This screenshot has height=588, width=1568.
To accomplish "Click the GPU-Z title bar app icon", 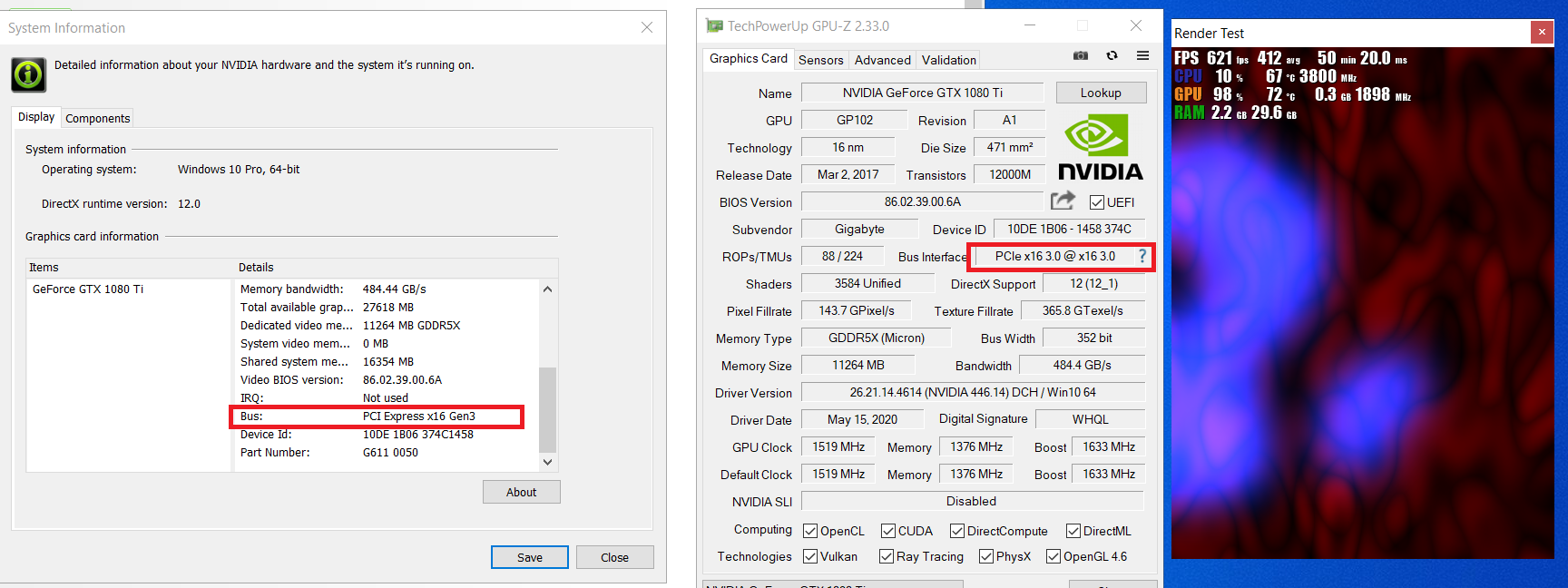I will (715, 26).
